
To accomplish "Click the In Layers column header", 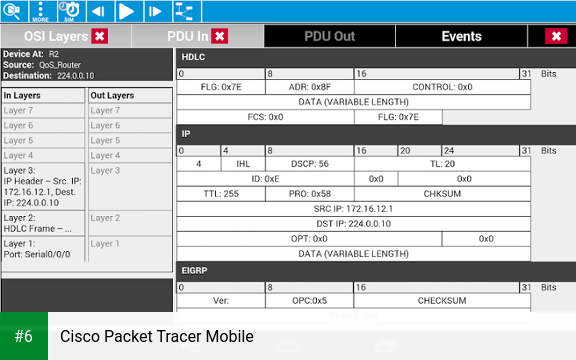I will [x=43, y=95].
